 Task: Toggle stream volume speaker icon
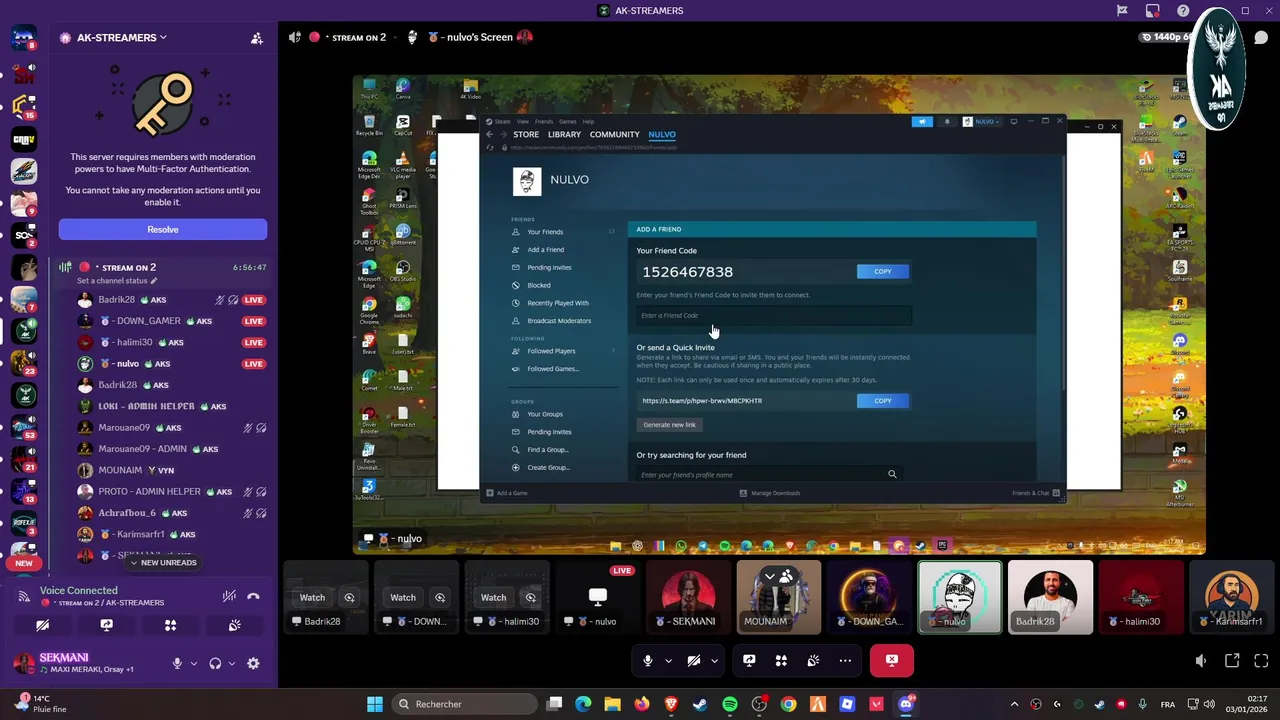tap(1201, 660)
